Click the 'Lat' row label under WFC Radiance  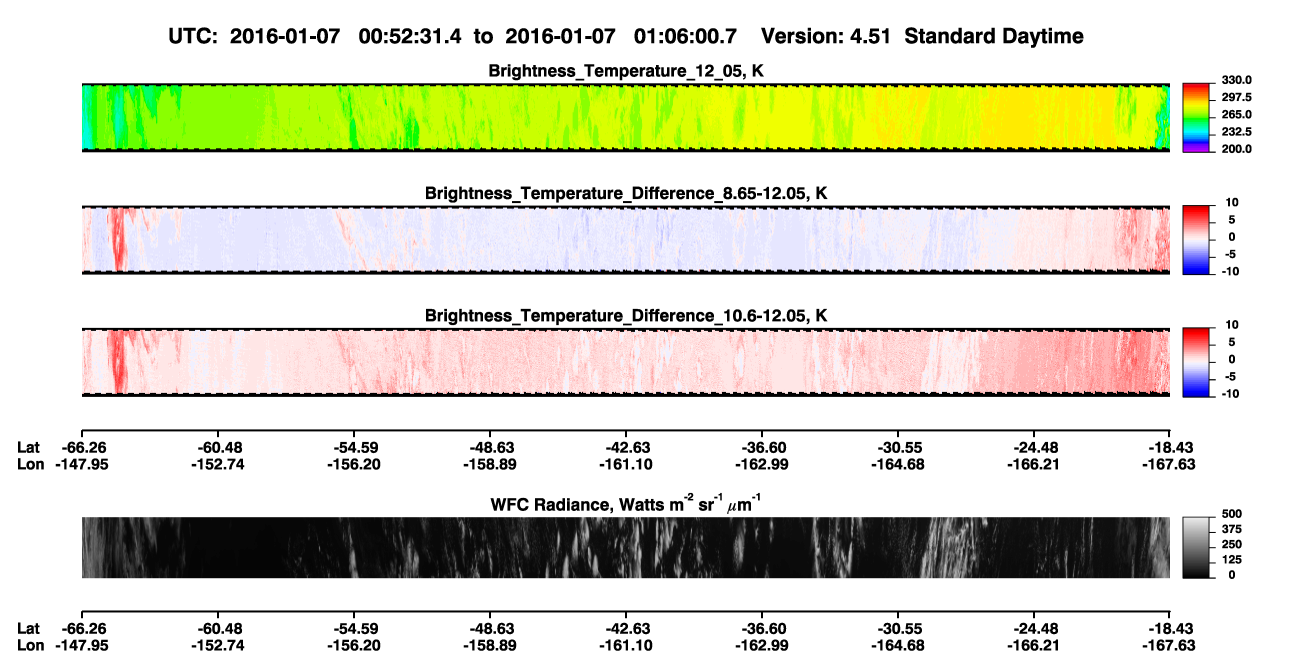[29, 628]
